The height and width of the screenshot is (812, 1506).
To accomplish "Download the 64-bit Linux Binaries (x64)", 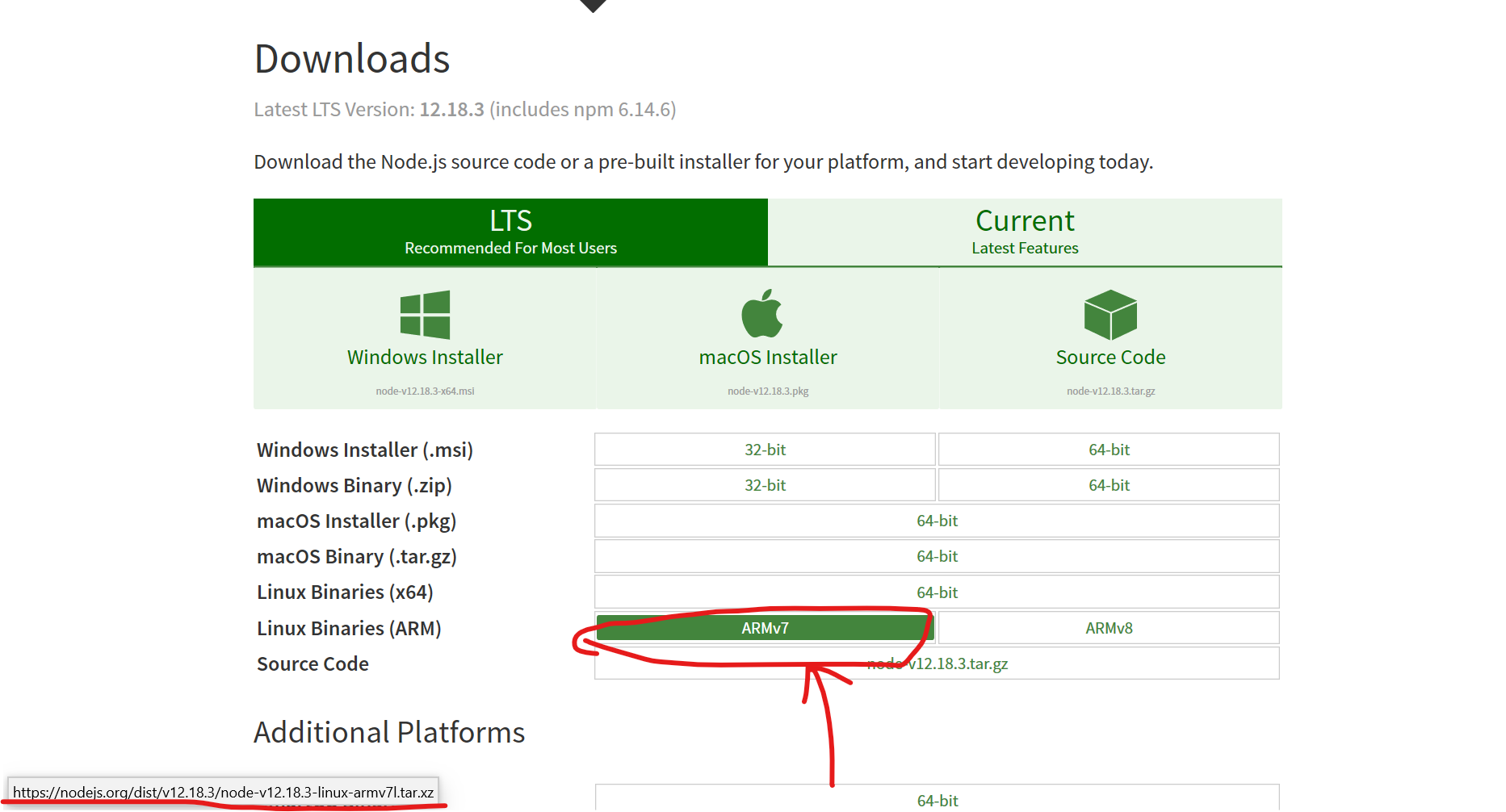I will [937, 592].
